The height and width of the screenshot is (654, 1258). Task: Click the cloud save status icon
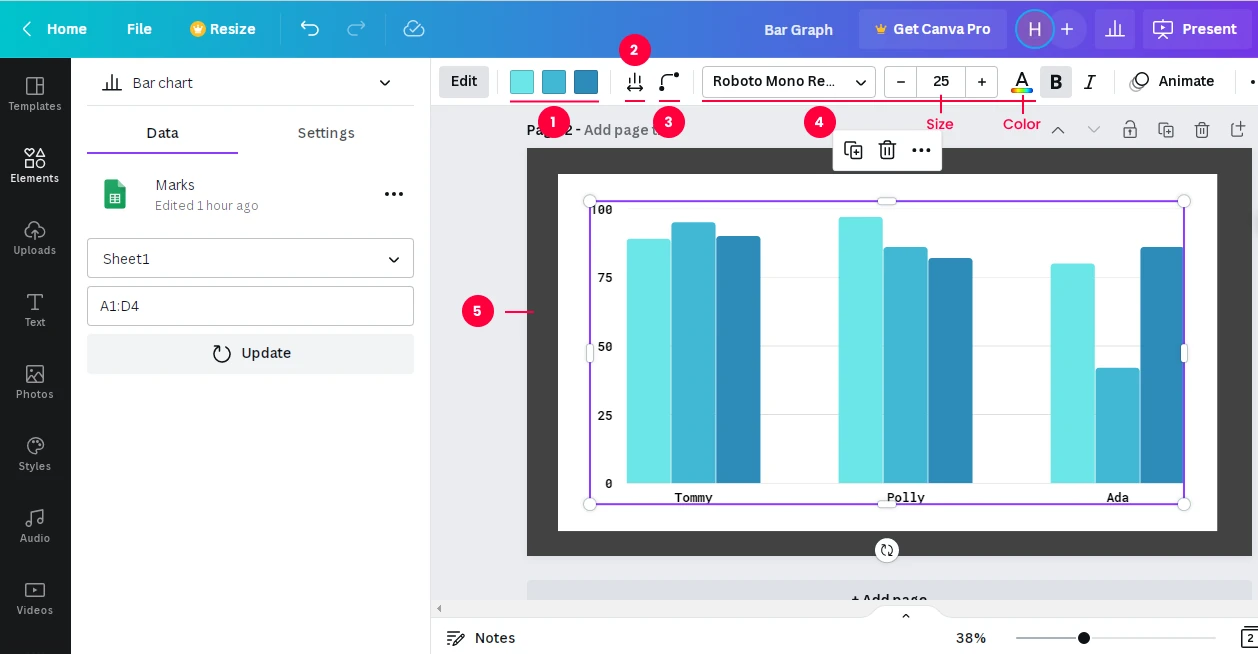click(x=414, y=29)
